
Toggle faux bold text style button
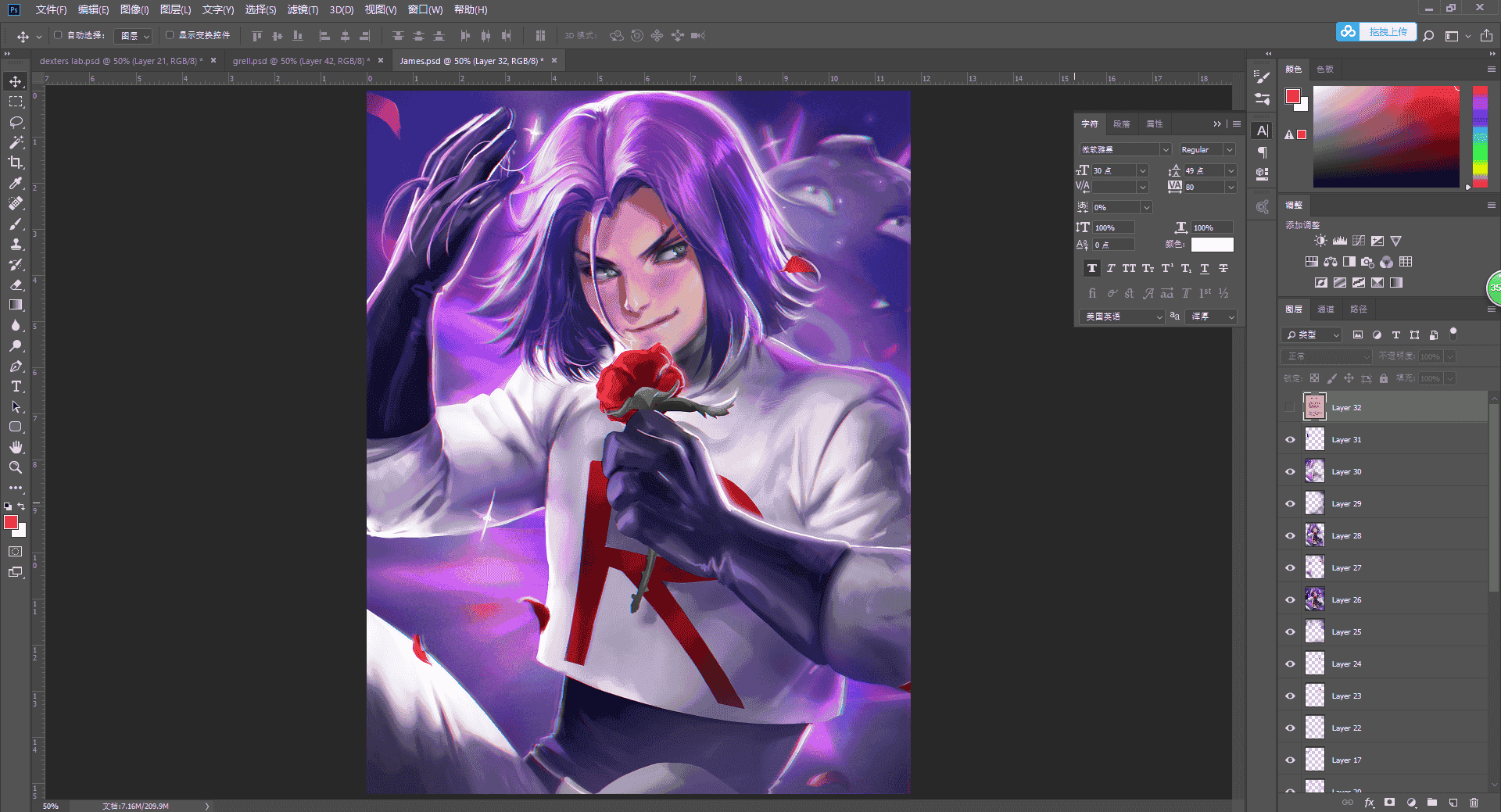tap(1092, 268)
